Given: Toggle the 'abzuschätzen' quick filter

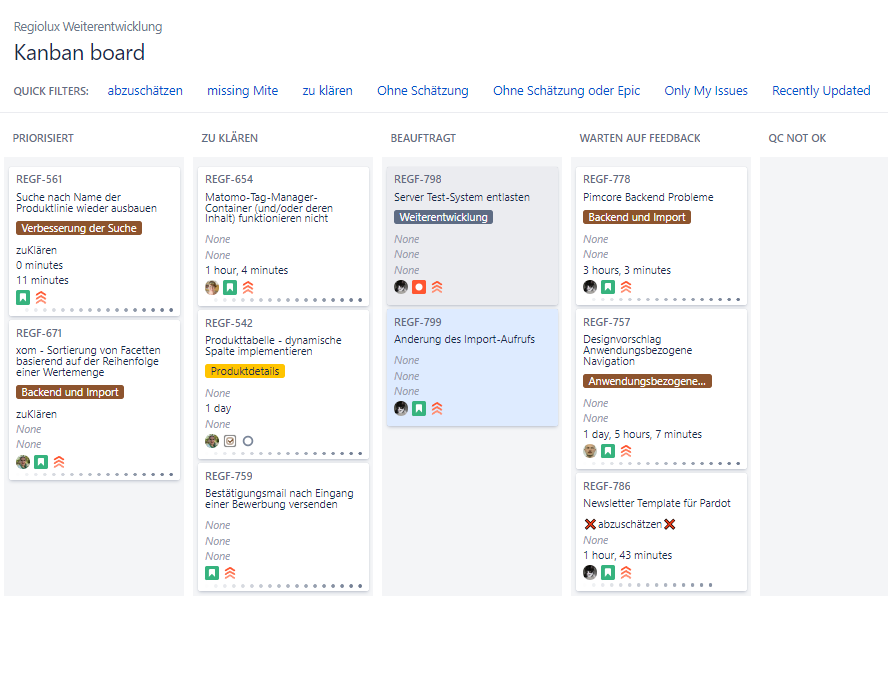Looking at the screenshot, I should pos(145,91).
